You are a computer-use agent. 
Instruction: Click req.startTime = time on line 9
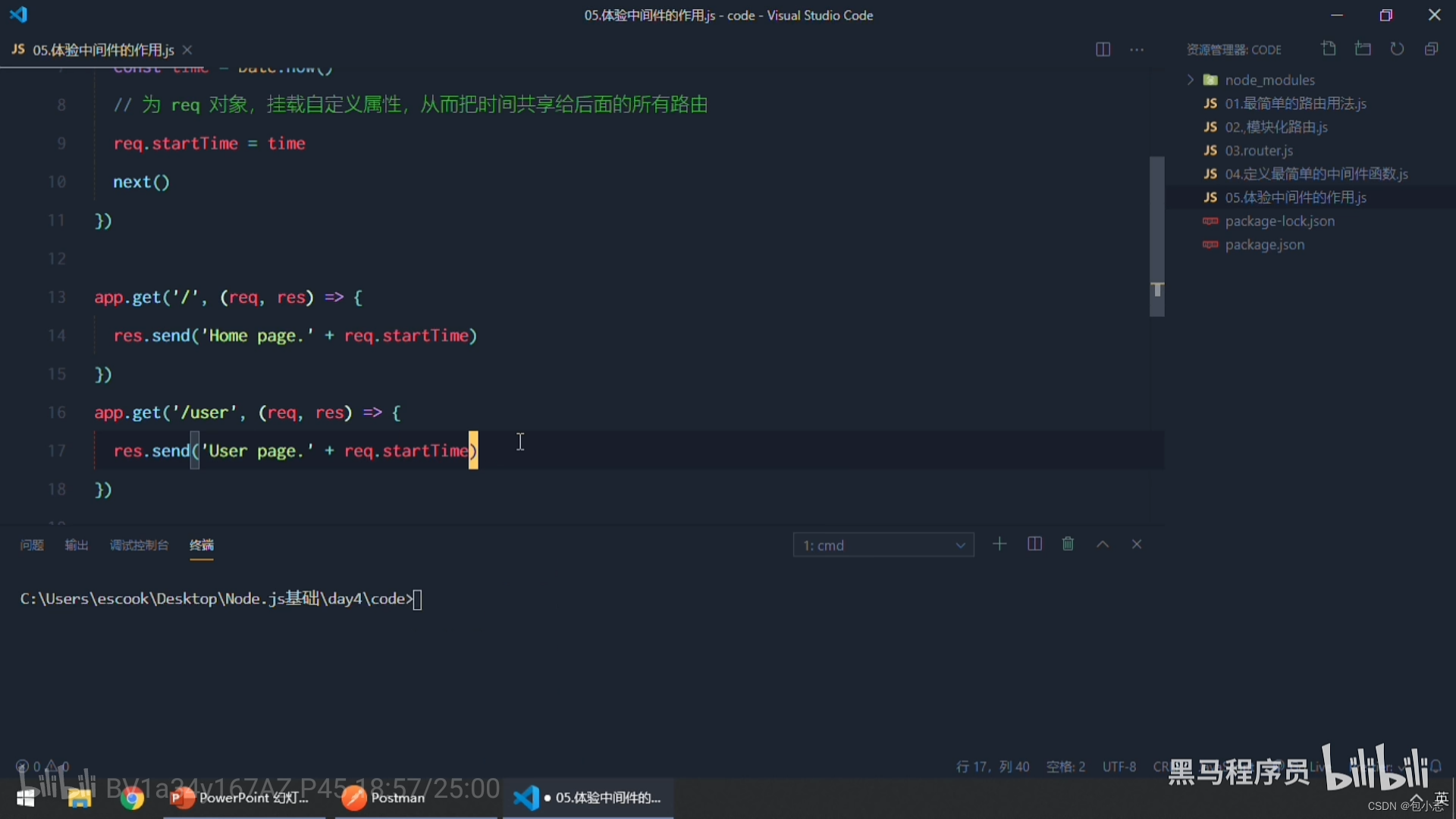click(209, 143)
